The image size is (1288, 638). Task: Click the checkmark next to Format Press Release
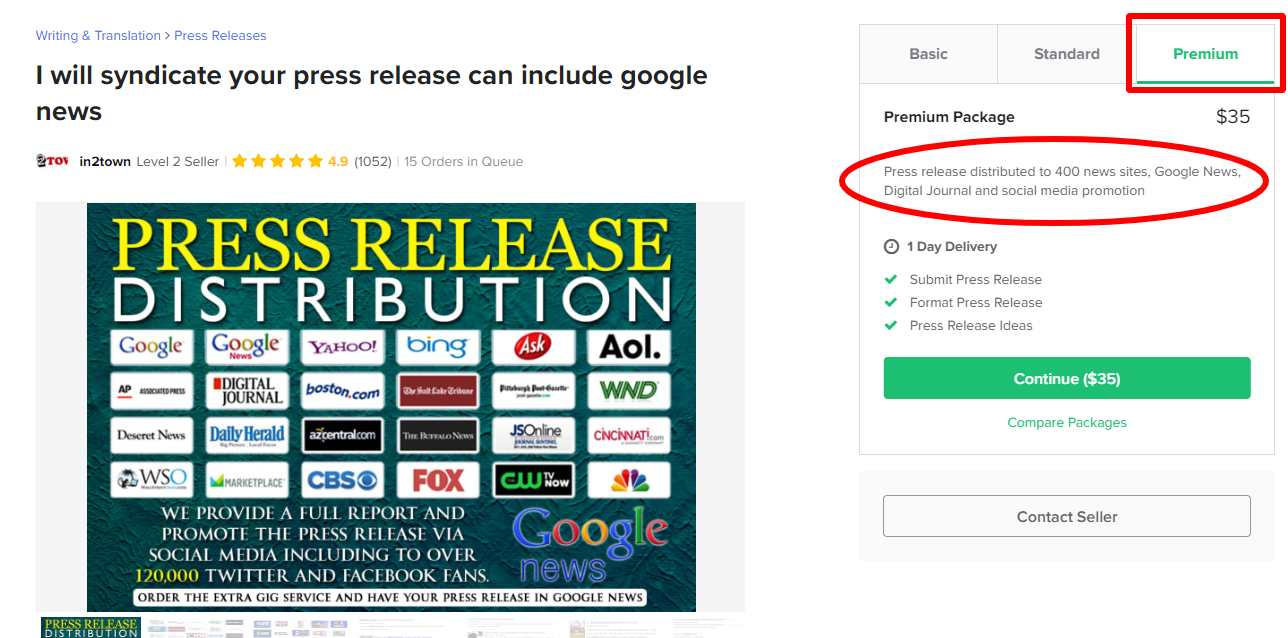(891, 303)
